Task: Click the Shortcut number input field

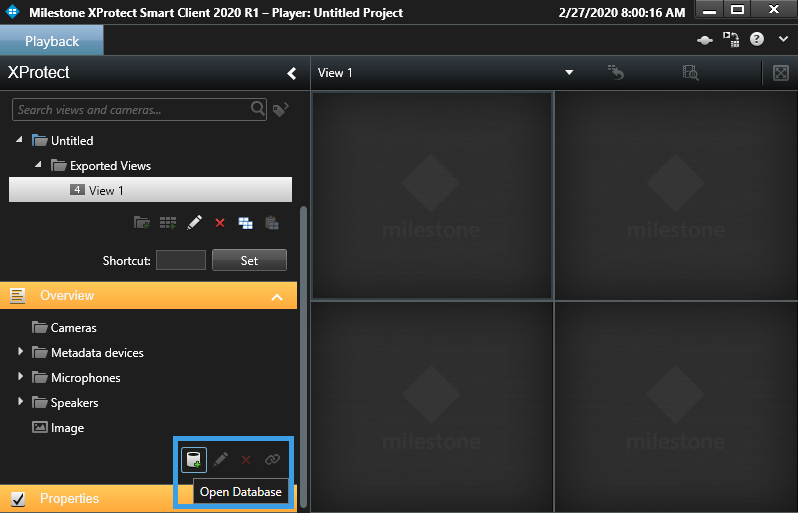Action: point(181,260)
